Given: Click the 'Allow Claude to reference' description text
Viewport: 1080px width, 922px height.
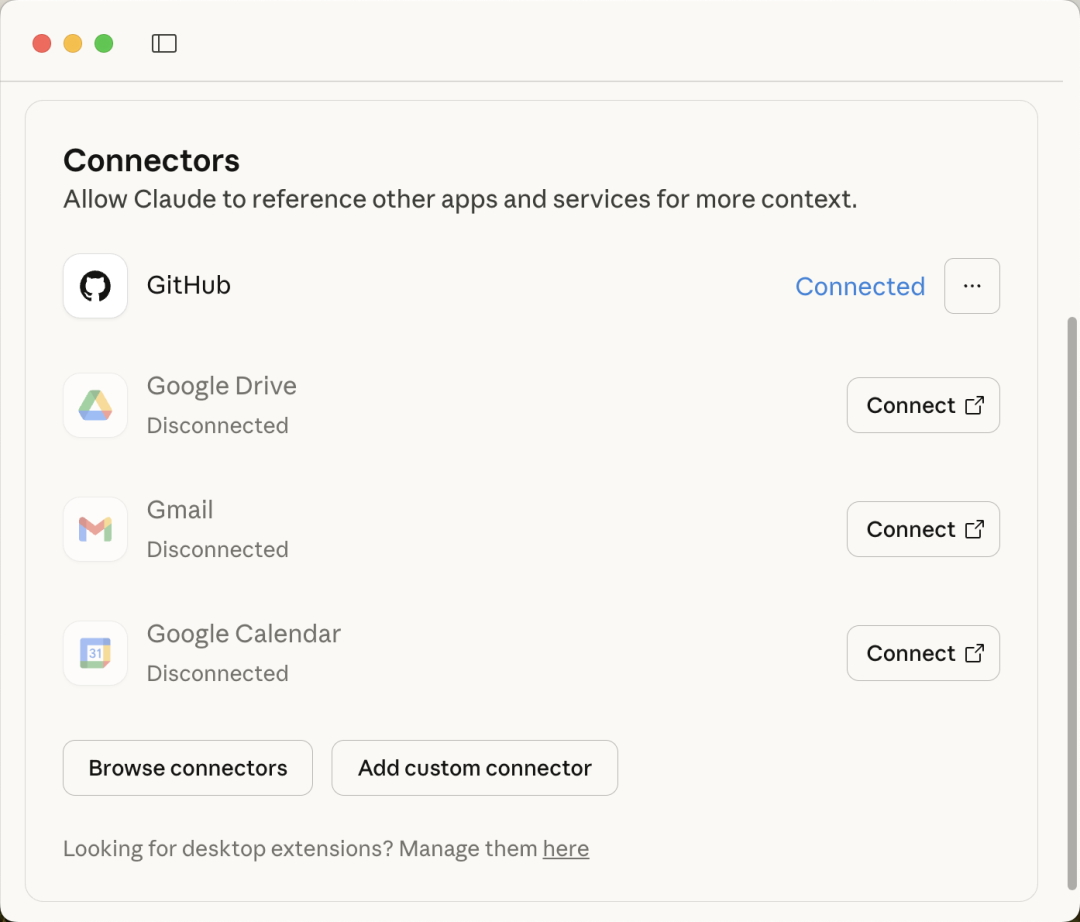Looking at the screenshot, I should (460, 199).
